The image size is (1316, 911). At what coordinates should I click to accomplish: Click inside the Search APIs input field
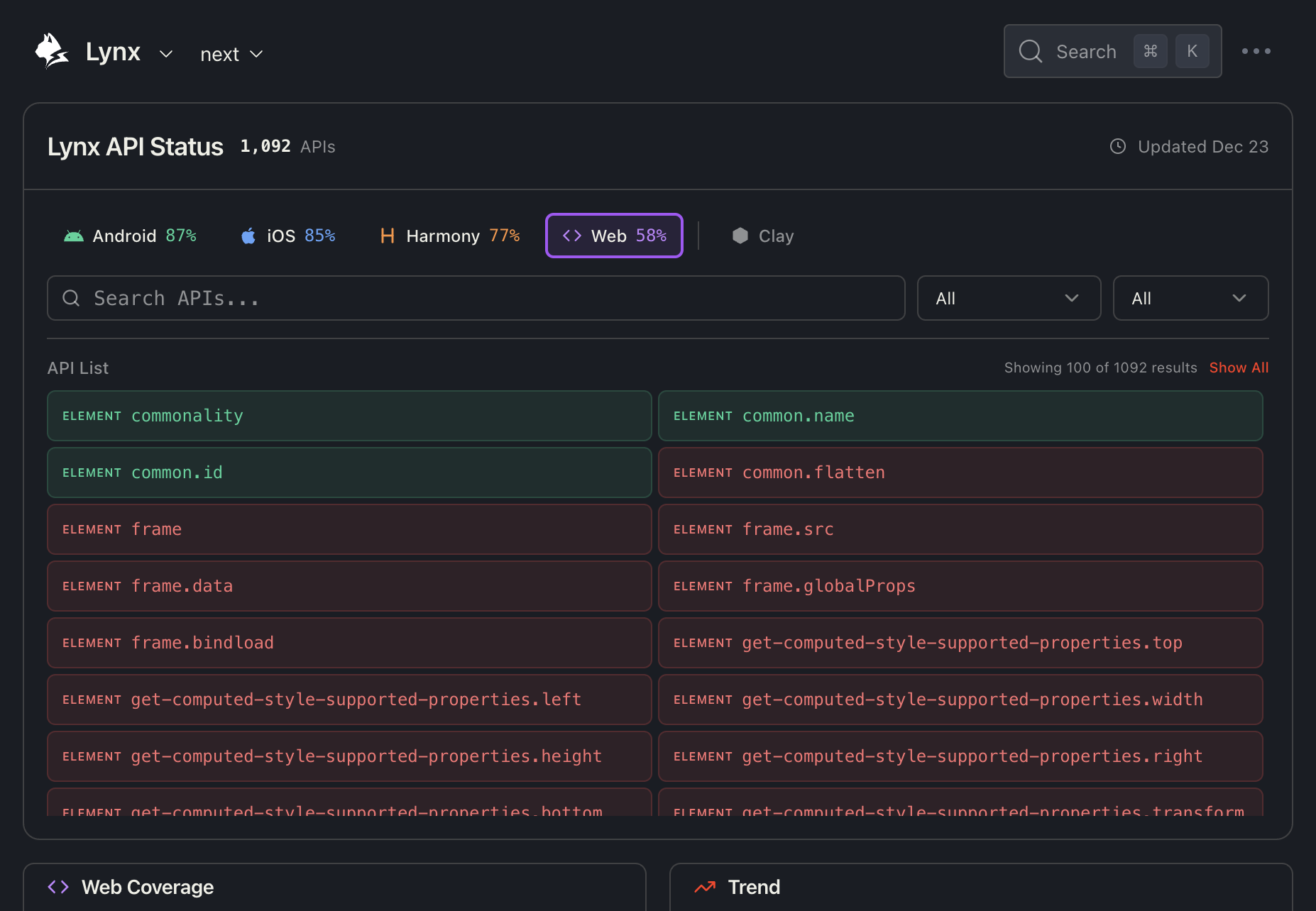click(476, 298)
